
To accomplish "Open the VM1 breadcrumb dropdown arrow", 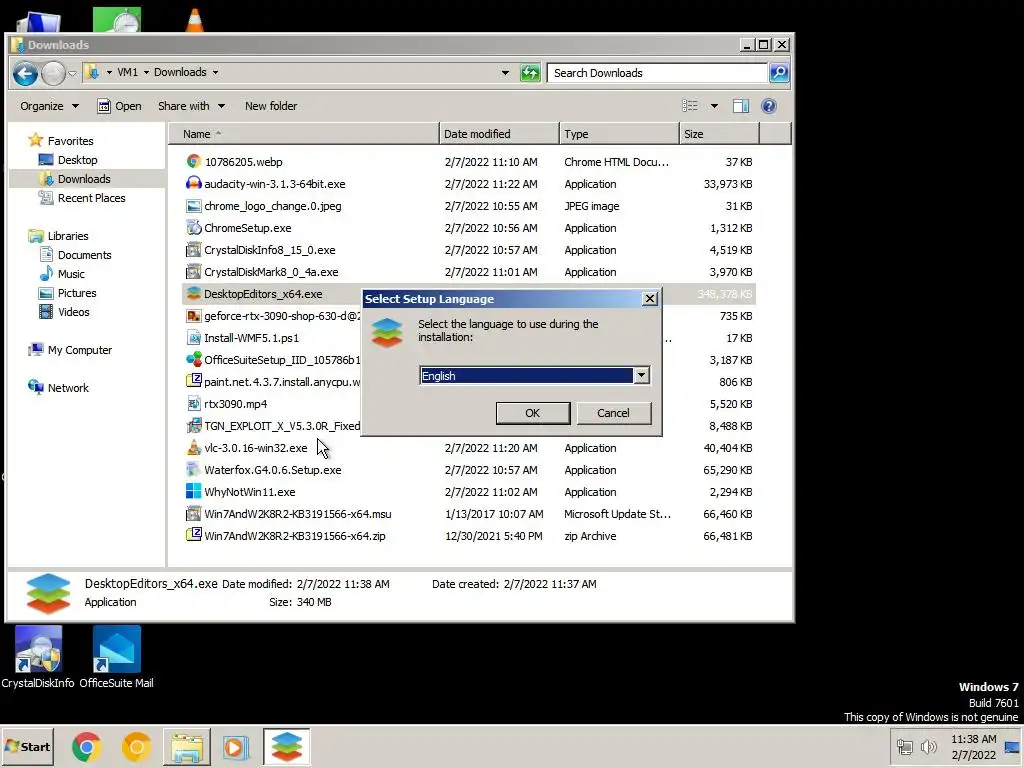I will [x=146, y=72].
